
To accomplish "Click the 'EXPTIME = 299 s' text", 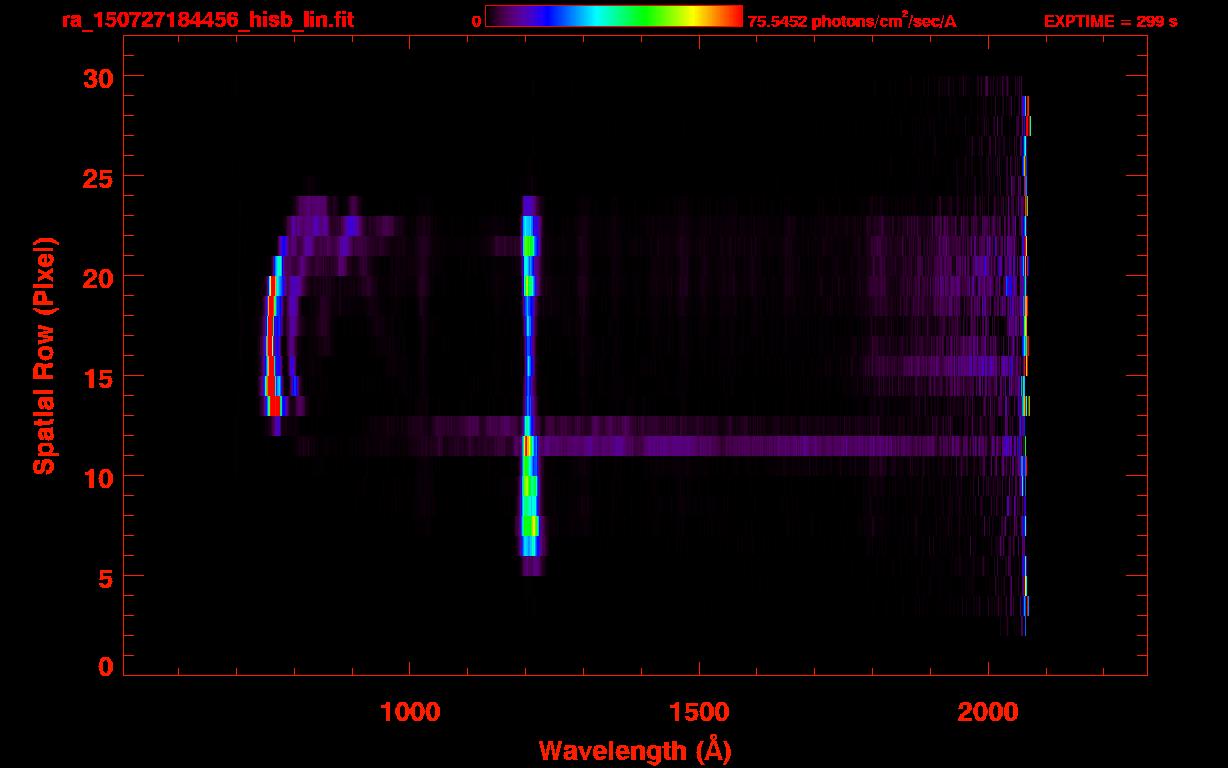I will [1110, 21].
